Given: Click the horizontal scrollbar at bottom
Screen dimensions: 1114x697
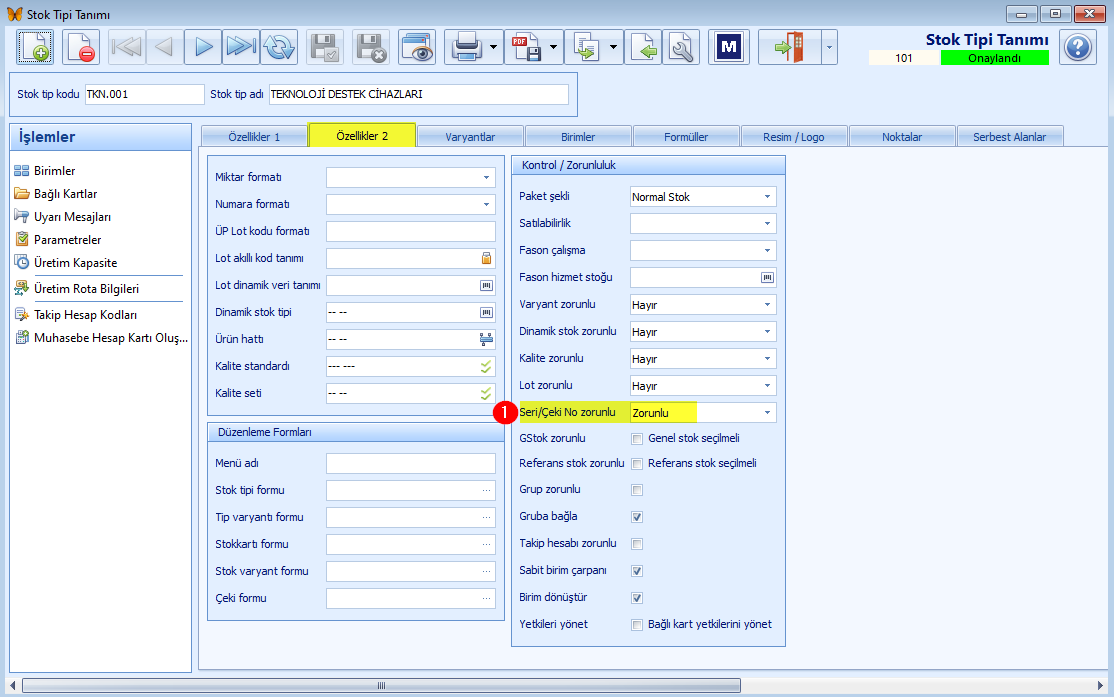Looking at the screenshot, I should point(382,686).
